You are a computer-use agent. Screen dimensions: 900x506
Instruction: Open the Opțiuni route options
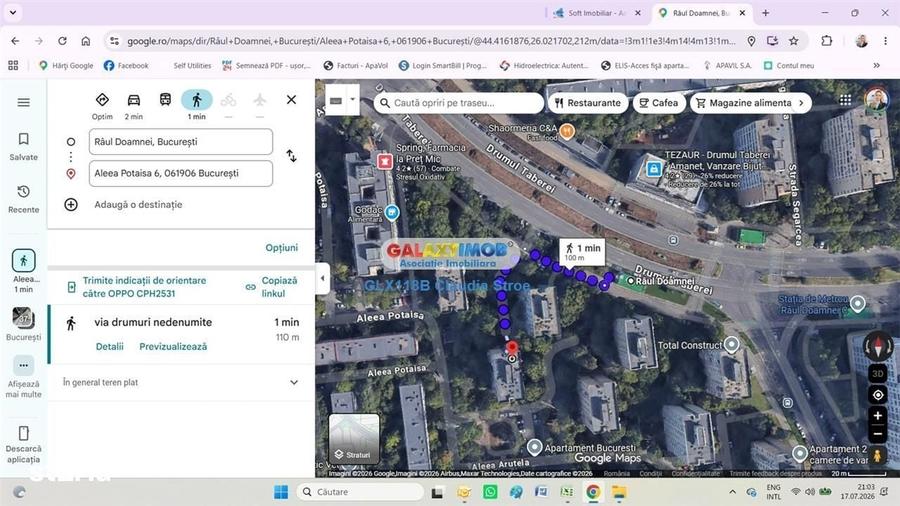click(x=281, y=248)
